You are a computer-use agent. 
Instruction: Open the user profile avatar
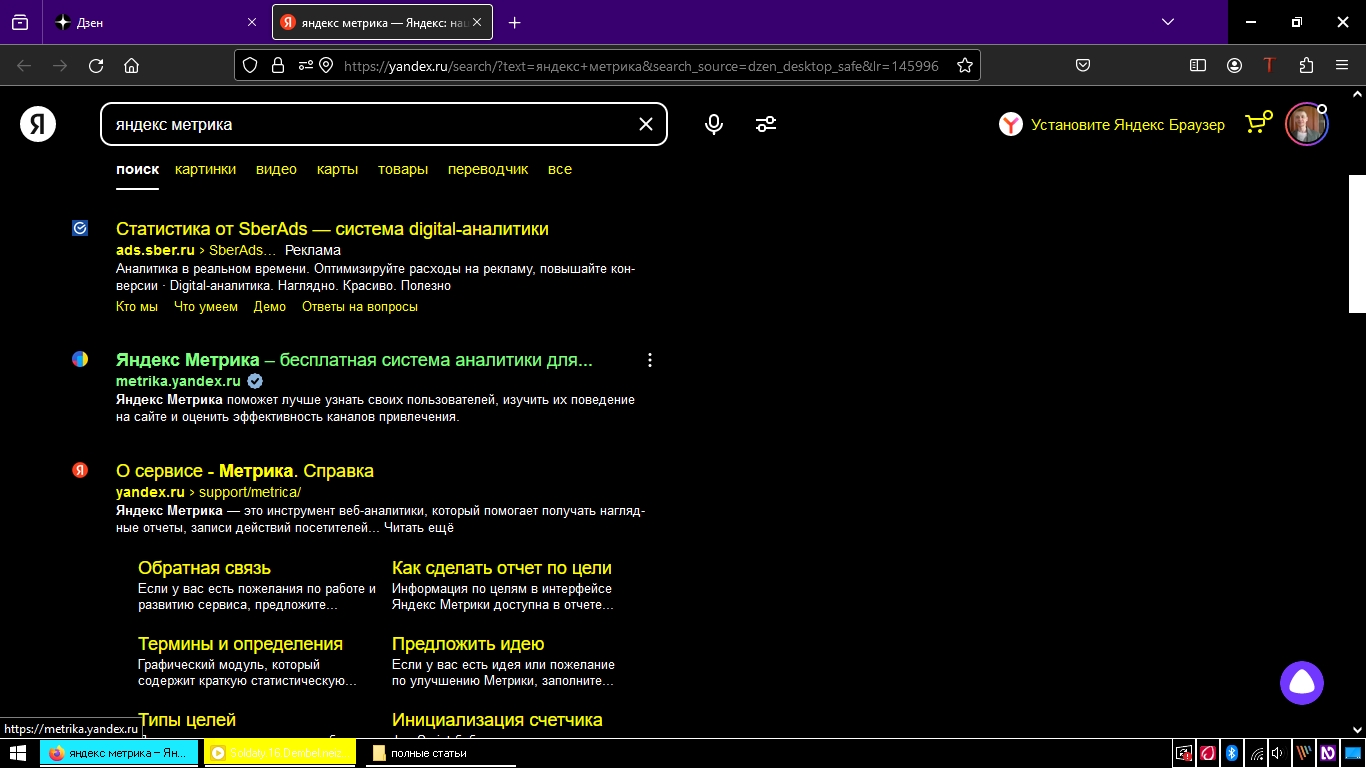click(1306, 125)
